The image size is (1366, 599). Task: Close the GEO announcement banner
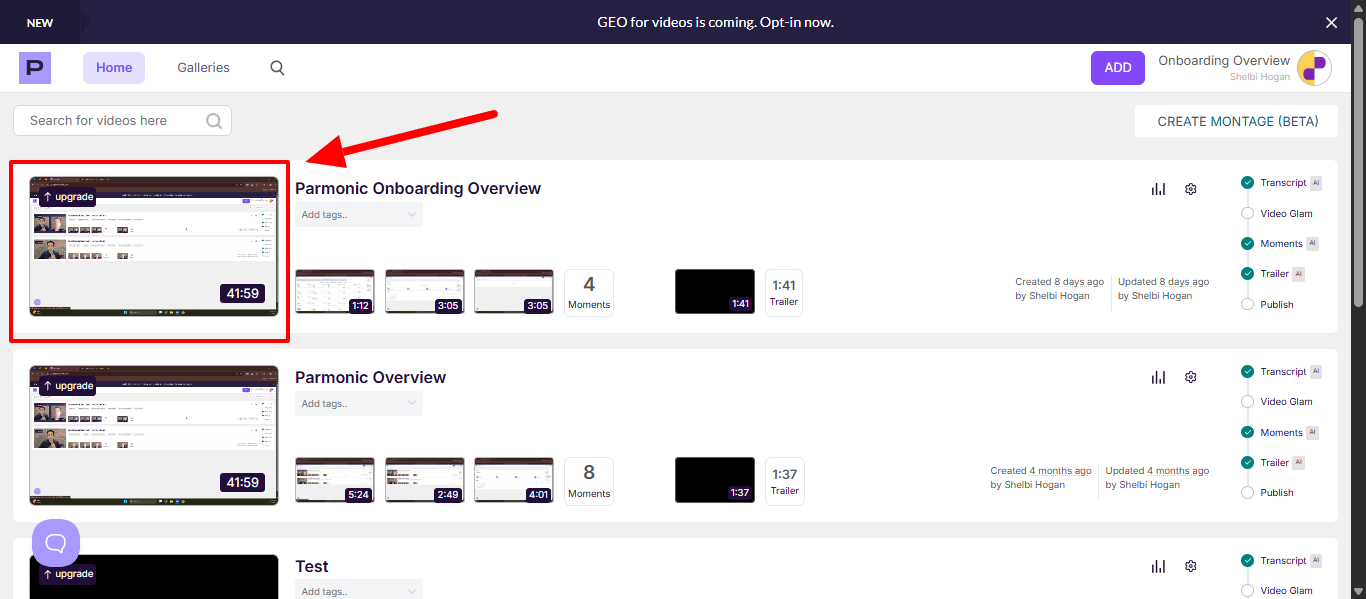point(1331,22)
